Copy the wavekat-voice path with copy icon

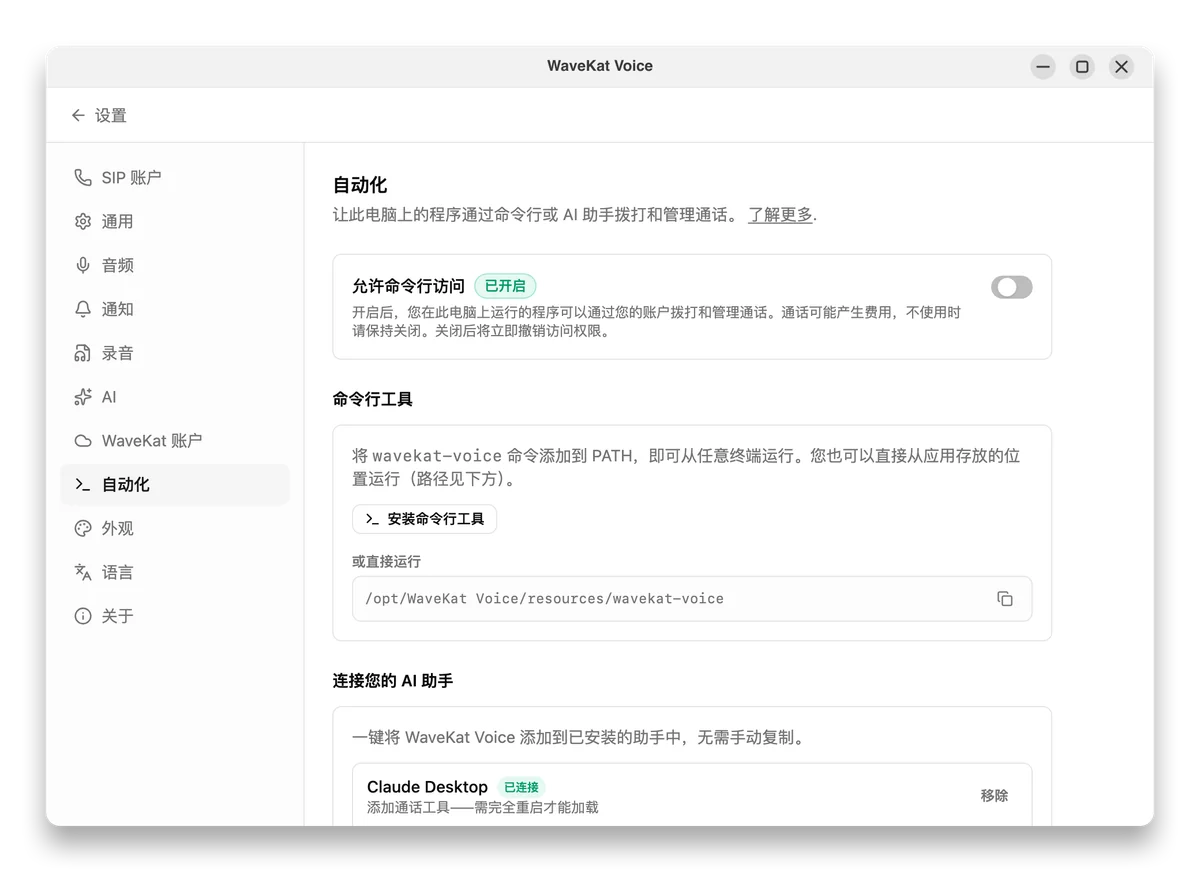pos(1005,599)
